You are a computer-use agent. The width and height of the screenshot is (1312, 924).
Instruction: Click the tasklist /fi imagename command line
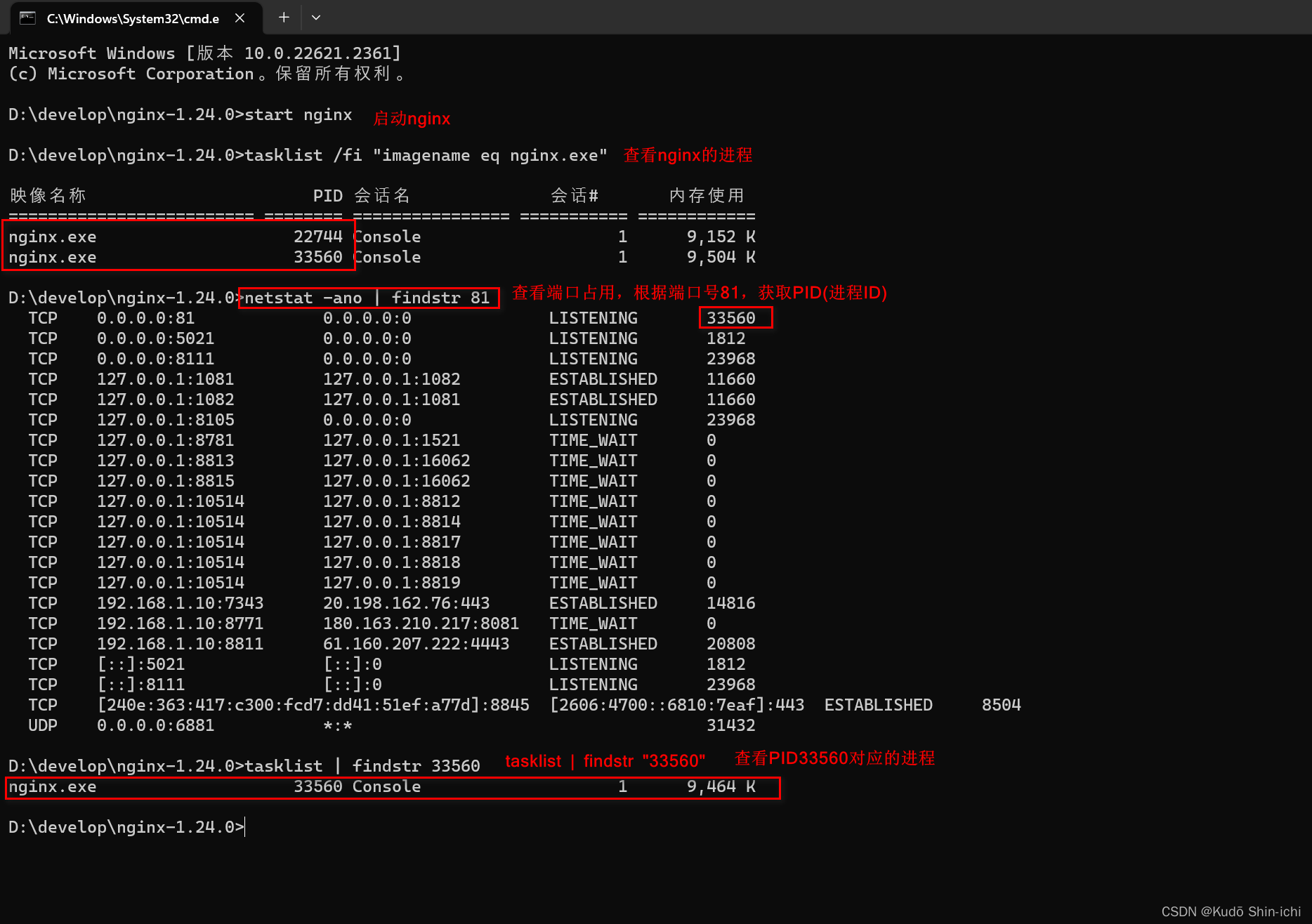[308, 155]
